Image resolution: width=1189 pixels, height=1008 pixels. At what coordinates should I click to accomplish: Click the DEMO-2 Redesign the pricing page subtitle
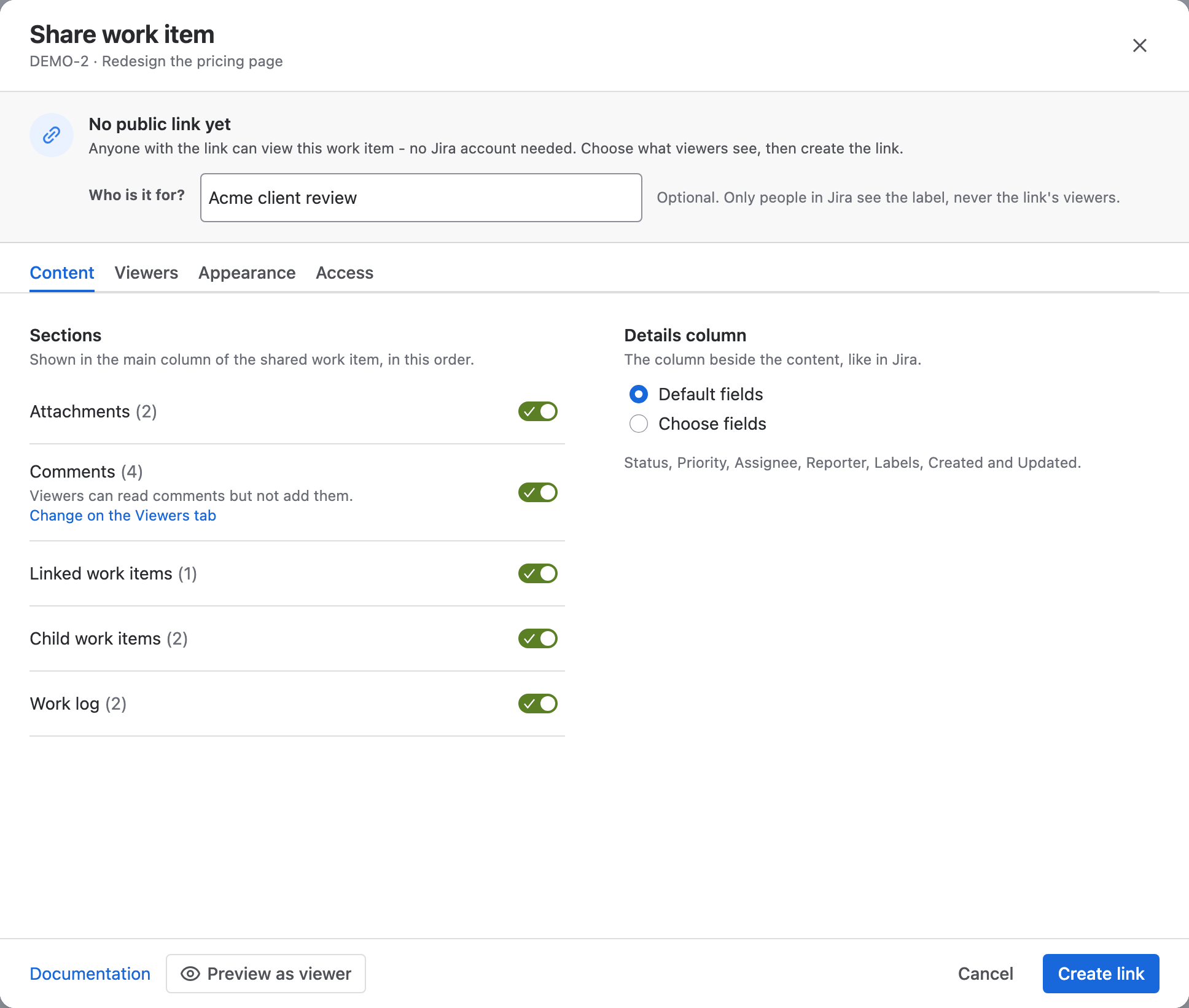point(156,61)
